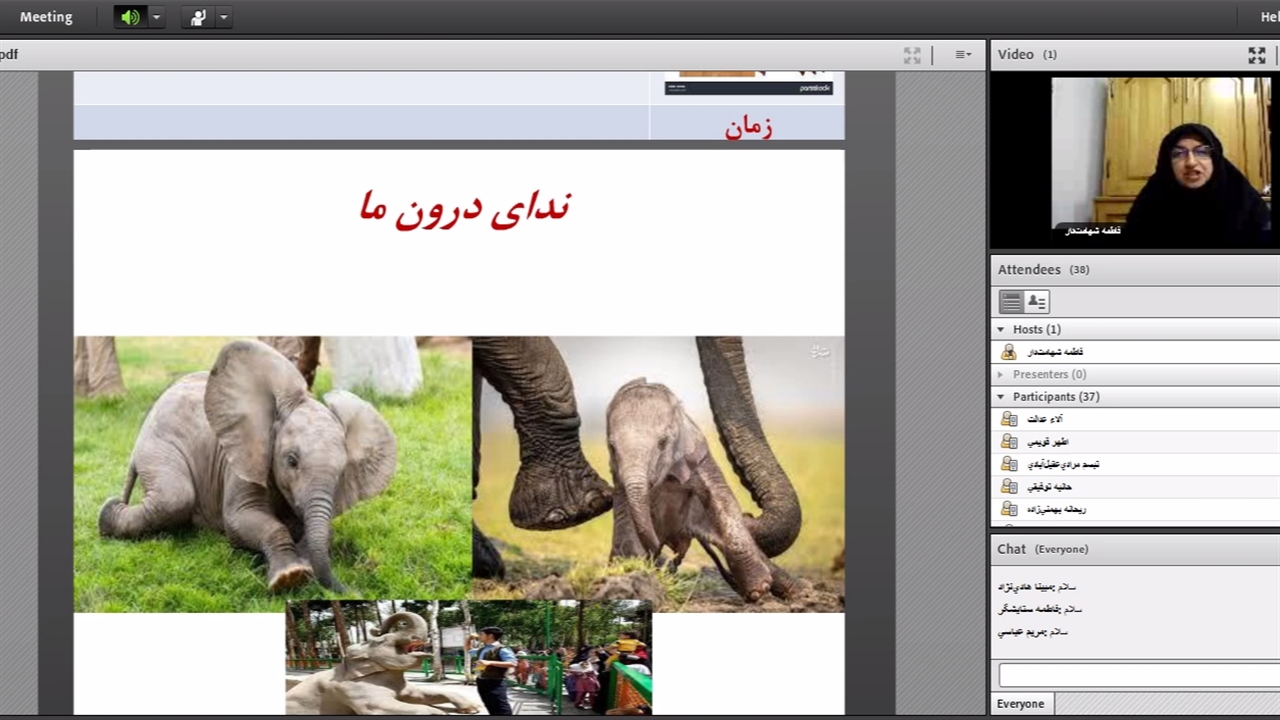The image size is (1280, 720).
Task: Click the host's user icon in Hosts list
Action: point(1009,352)
